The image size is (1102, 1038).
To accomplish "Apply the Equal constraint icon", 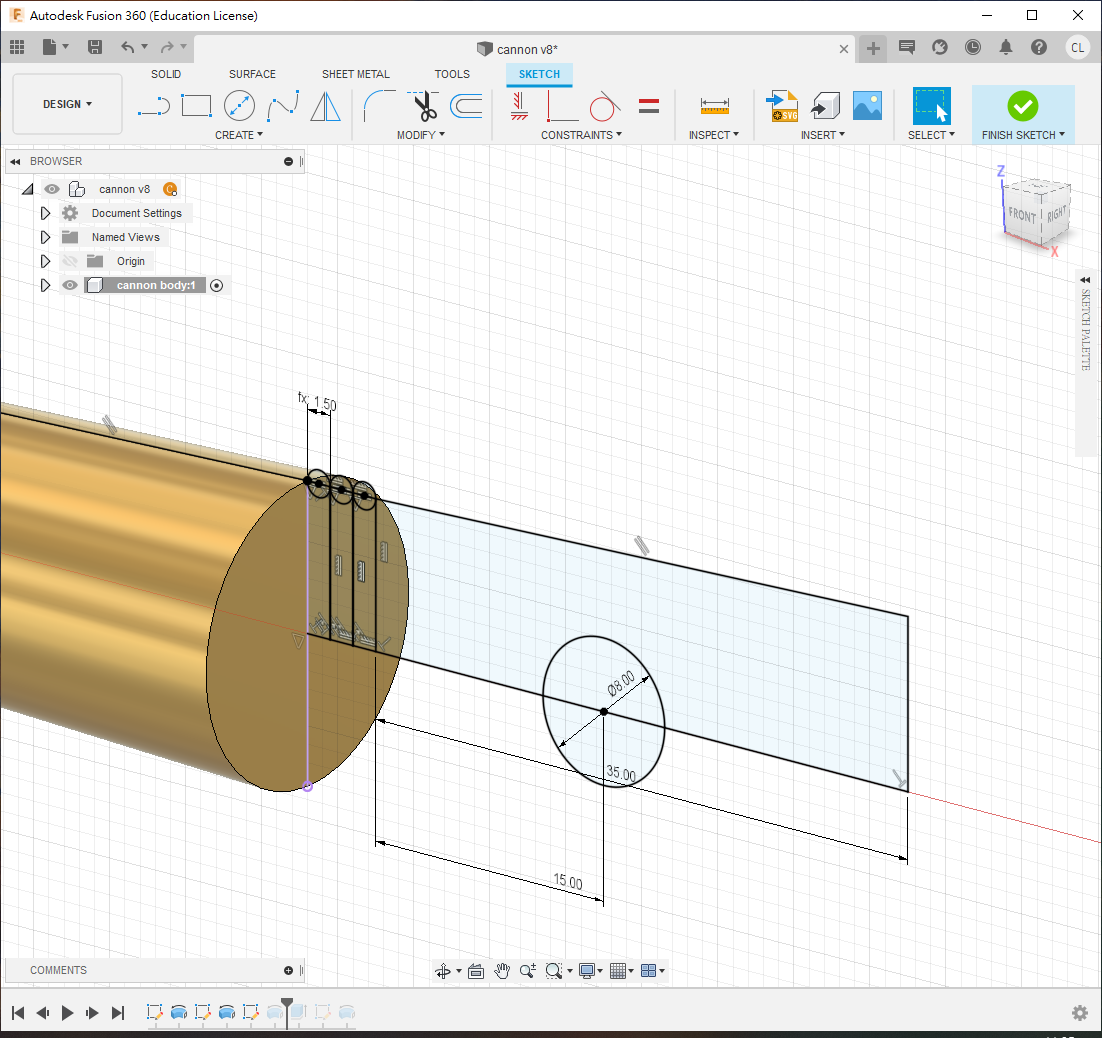I will tap(649, 105).
